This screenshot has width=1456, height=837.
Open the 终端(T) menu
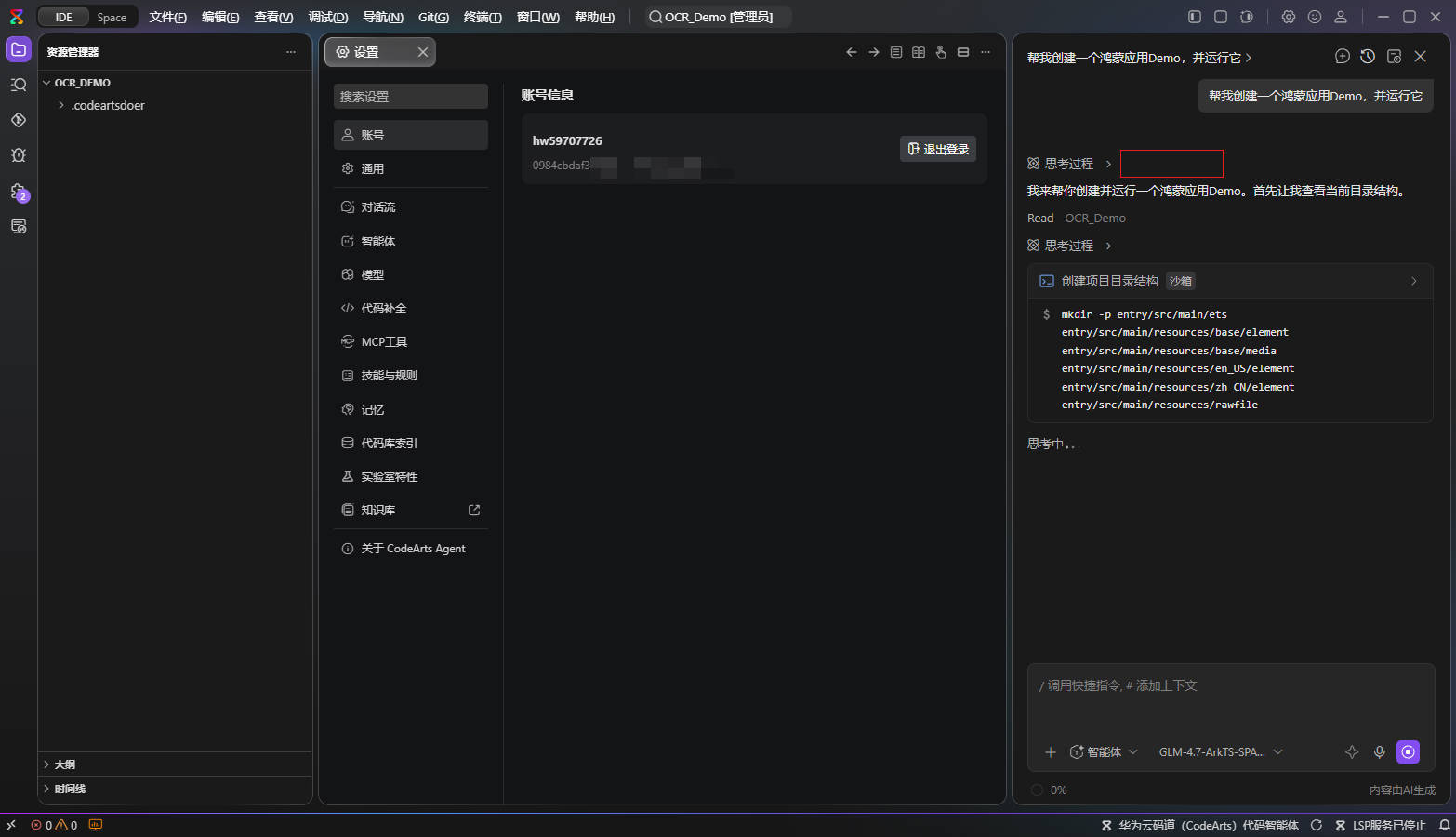click(x=483, y=17)
